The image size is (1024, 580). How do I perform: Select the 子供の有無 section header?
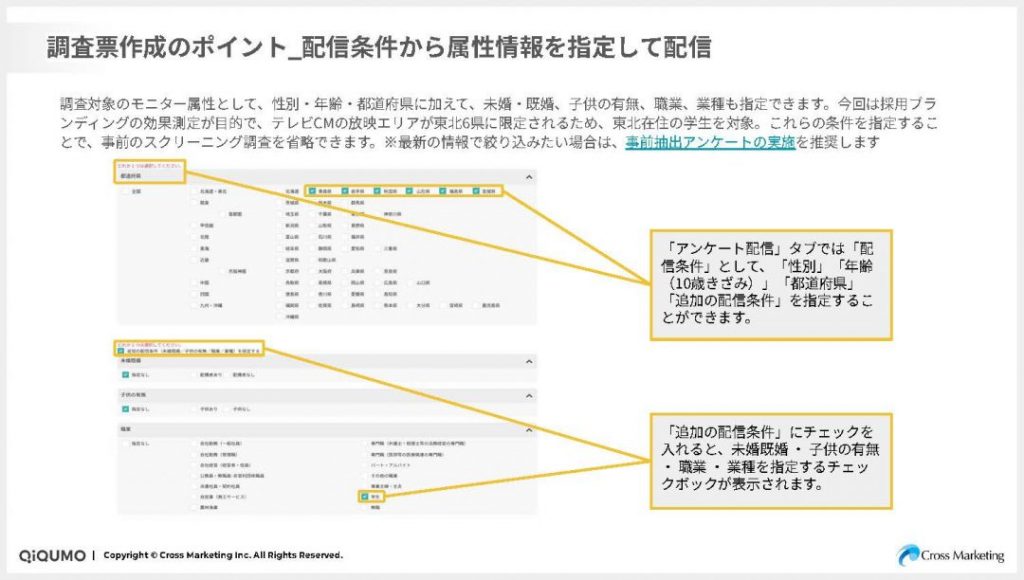[327, 395]
